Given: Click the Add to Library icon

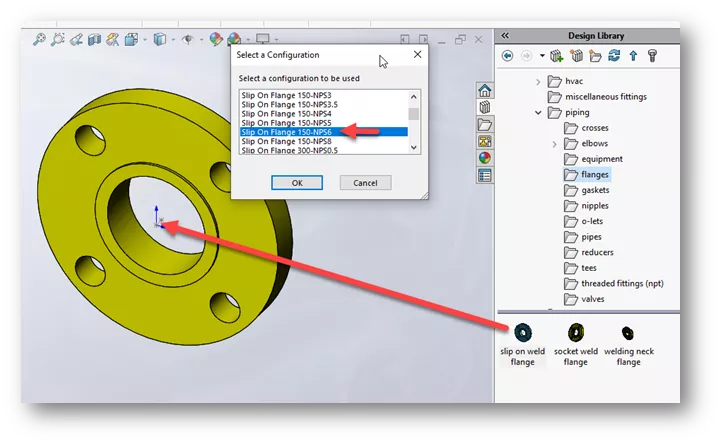Looking at the screenshot, I should [557, 56].
